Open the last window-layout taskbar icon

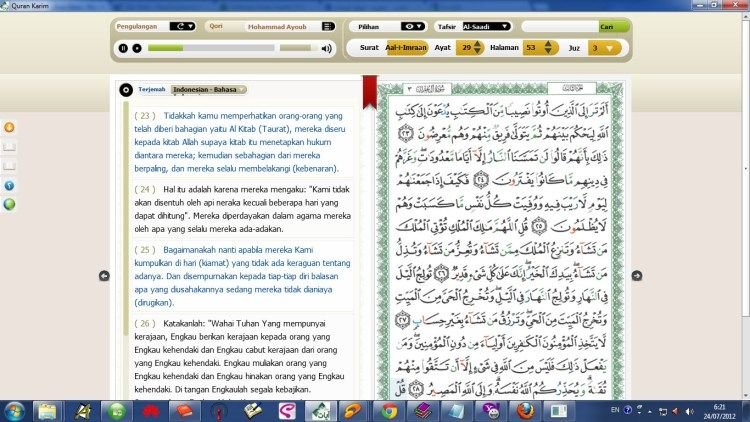[x=558, y=411]
